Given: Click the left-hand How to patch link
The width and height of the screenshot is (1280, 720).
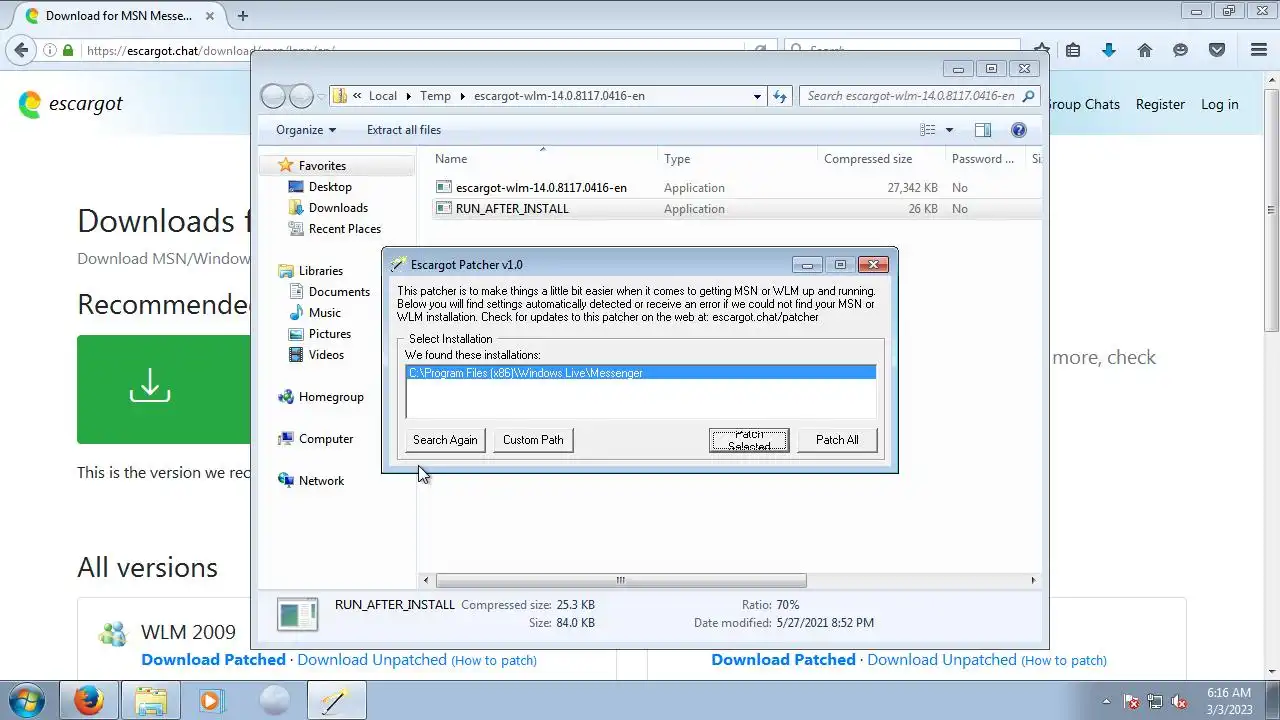Looking at the screenshot, I should pos(494,661).
